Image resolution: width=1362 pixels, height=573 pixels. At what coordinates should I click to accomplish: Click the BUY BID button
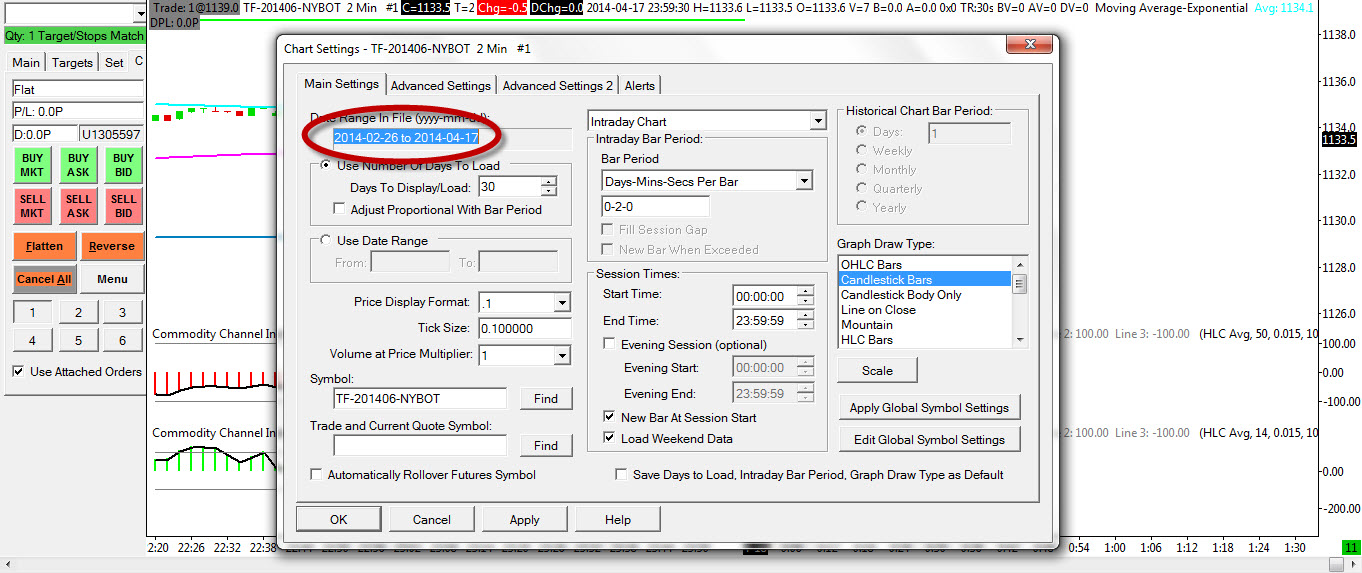[123, 165]
